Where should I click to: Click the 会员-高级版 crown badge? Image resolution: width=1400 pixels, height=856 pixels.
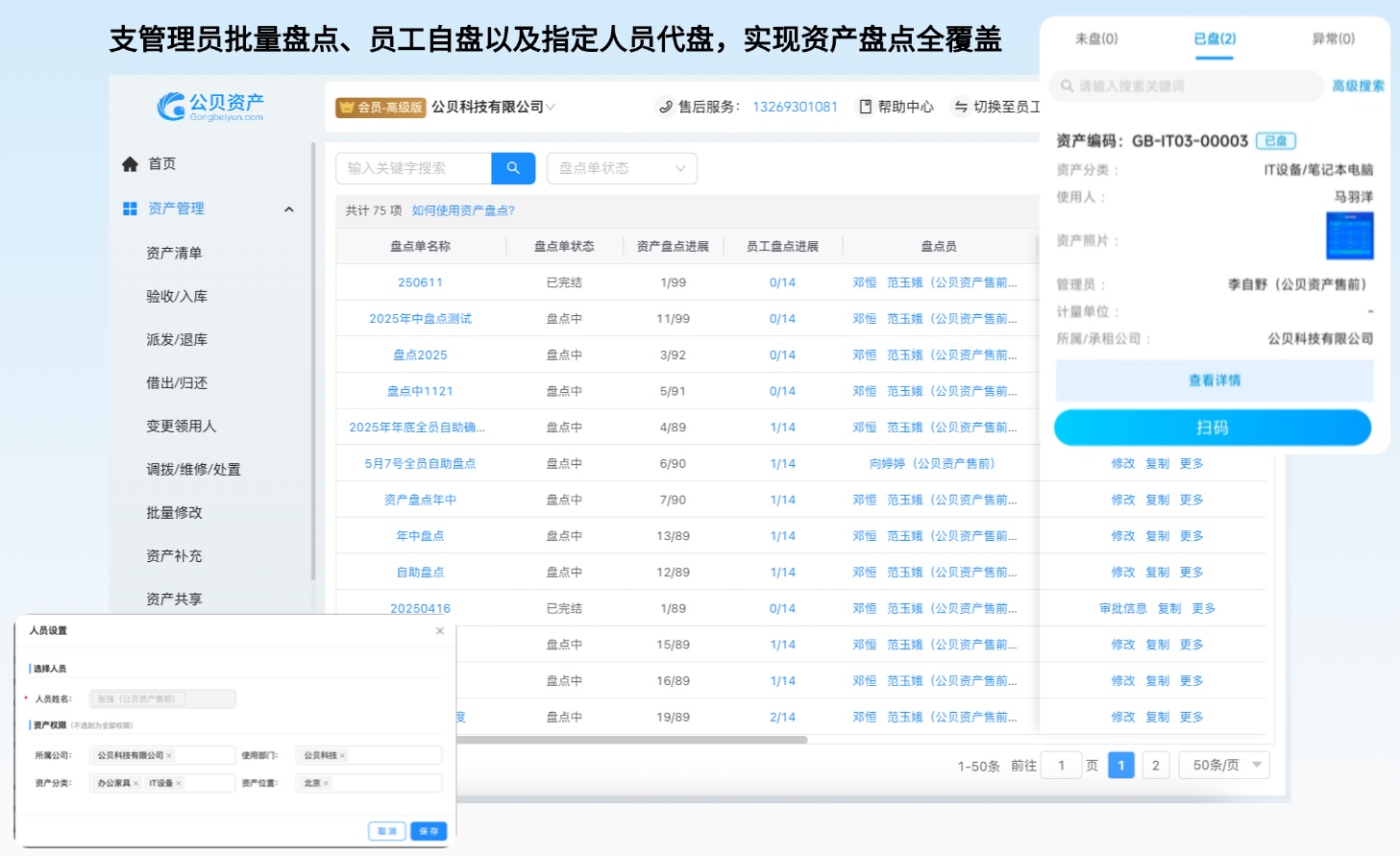point(380,108)
